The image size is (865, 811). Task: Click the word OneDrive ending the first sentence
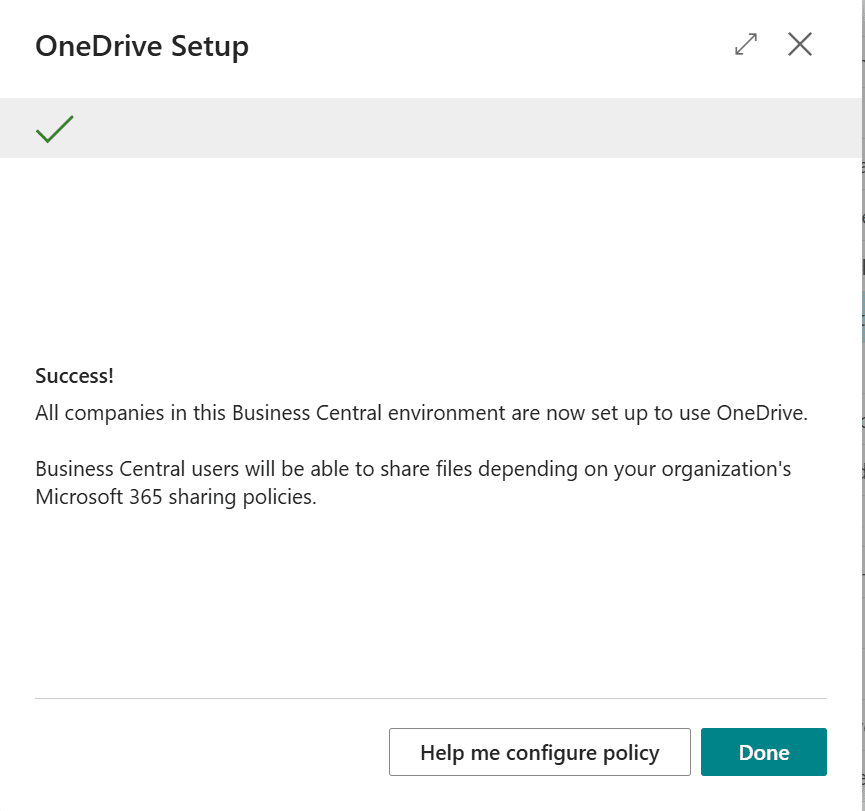point(761,413)
